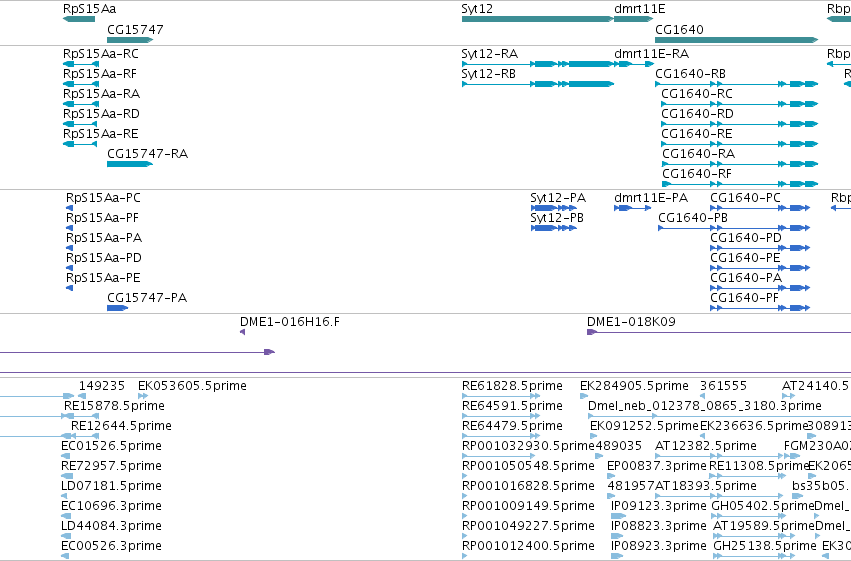
Task: Select the CG15747-RA transcript bar
Action: 130,164
